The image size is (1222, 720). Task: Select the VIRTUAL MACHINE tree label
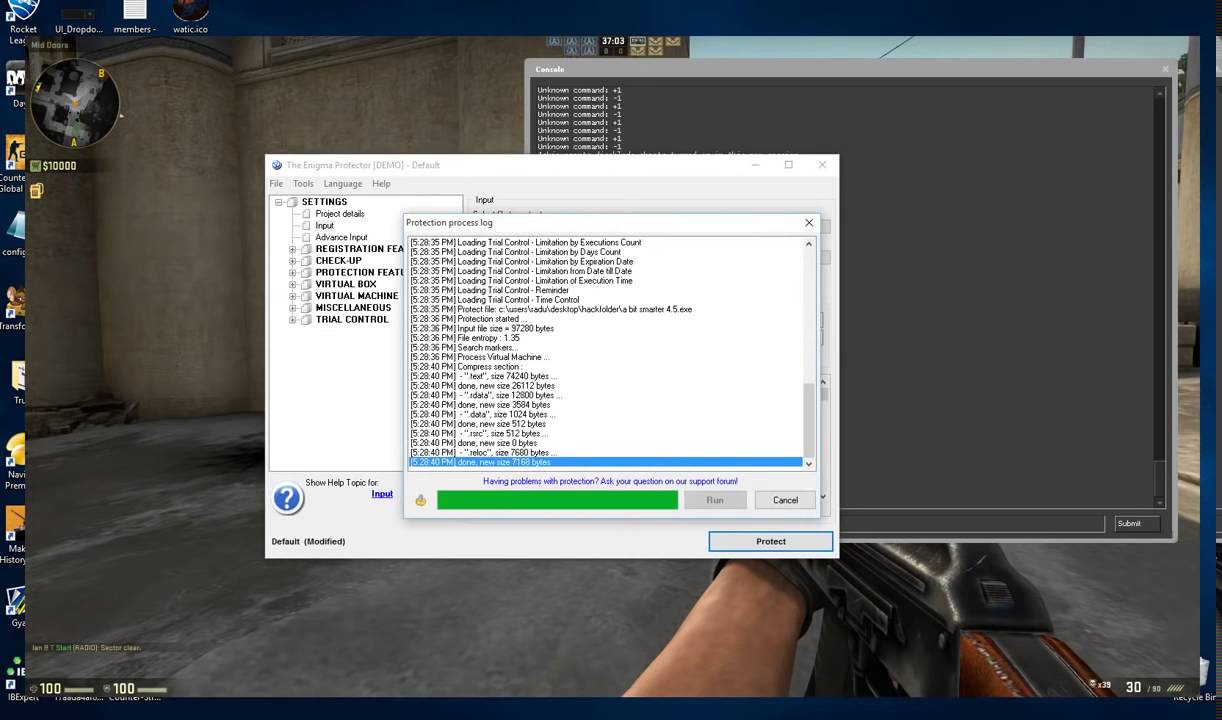pyautogui.click(x=357, y=297)
